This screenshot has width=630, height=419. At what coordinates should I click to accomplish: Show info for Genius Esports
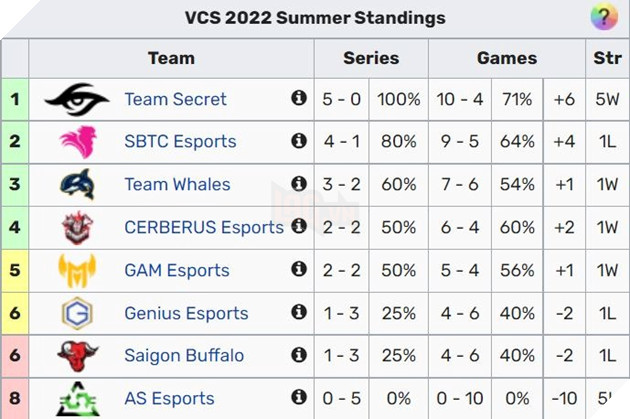[x=298, y=312]
